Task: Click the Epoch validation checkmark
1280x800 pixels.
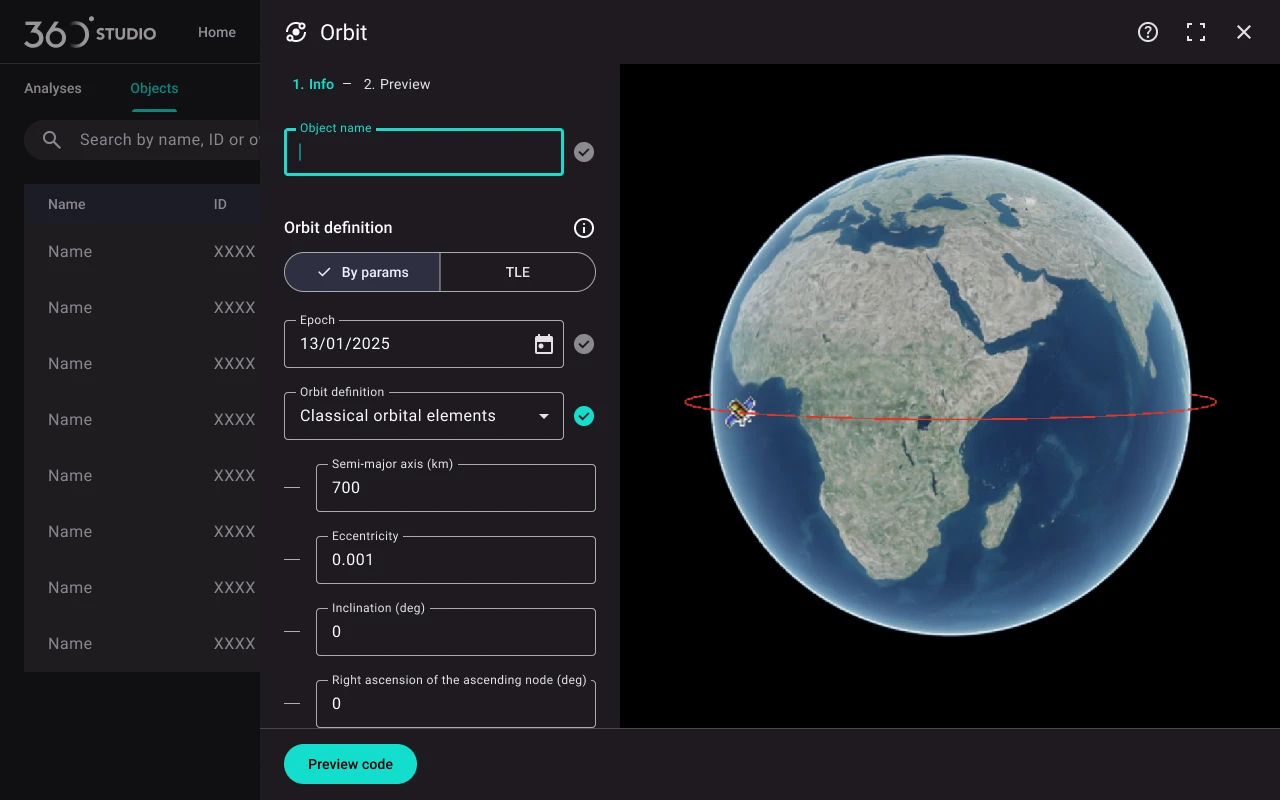Action: pos(584,344)
